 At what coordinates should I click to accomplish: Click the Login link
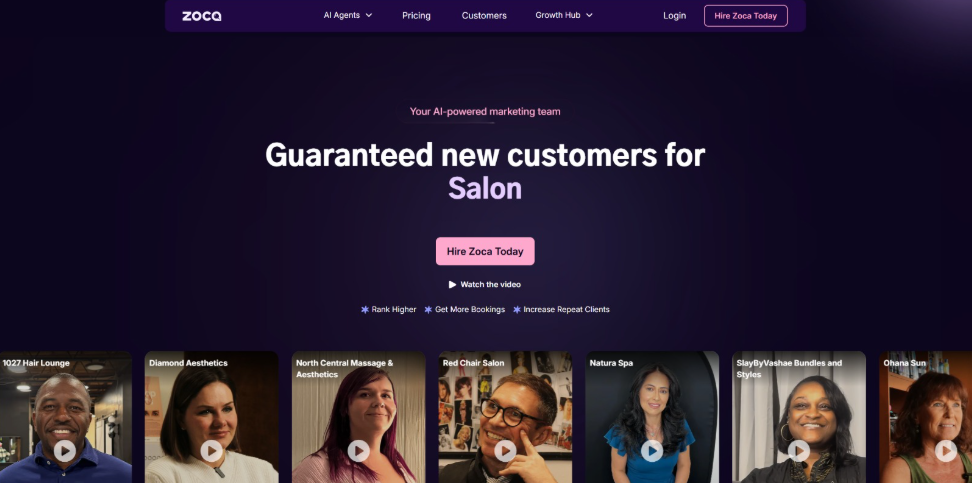tap(674, 16)
